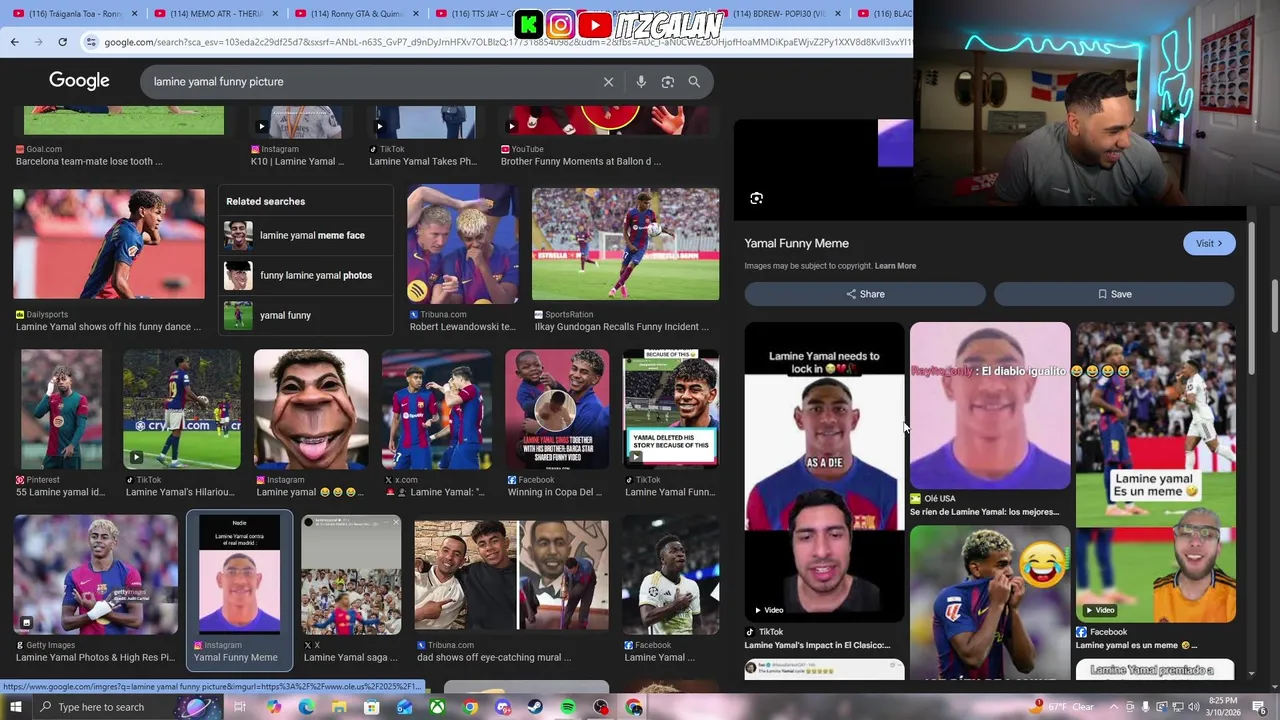
Task: Show hidden system tray icons
Action: pos(1114,707)
